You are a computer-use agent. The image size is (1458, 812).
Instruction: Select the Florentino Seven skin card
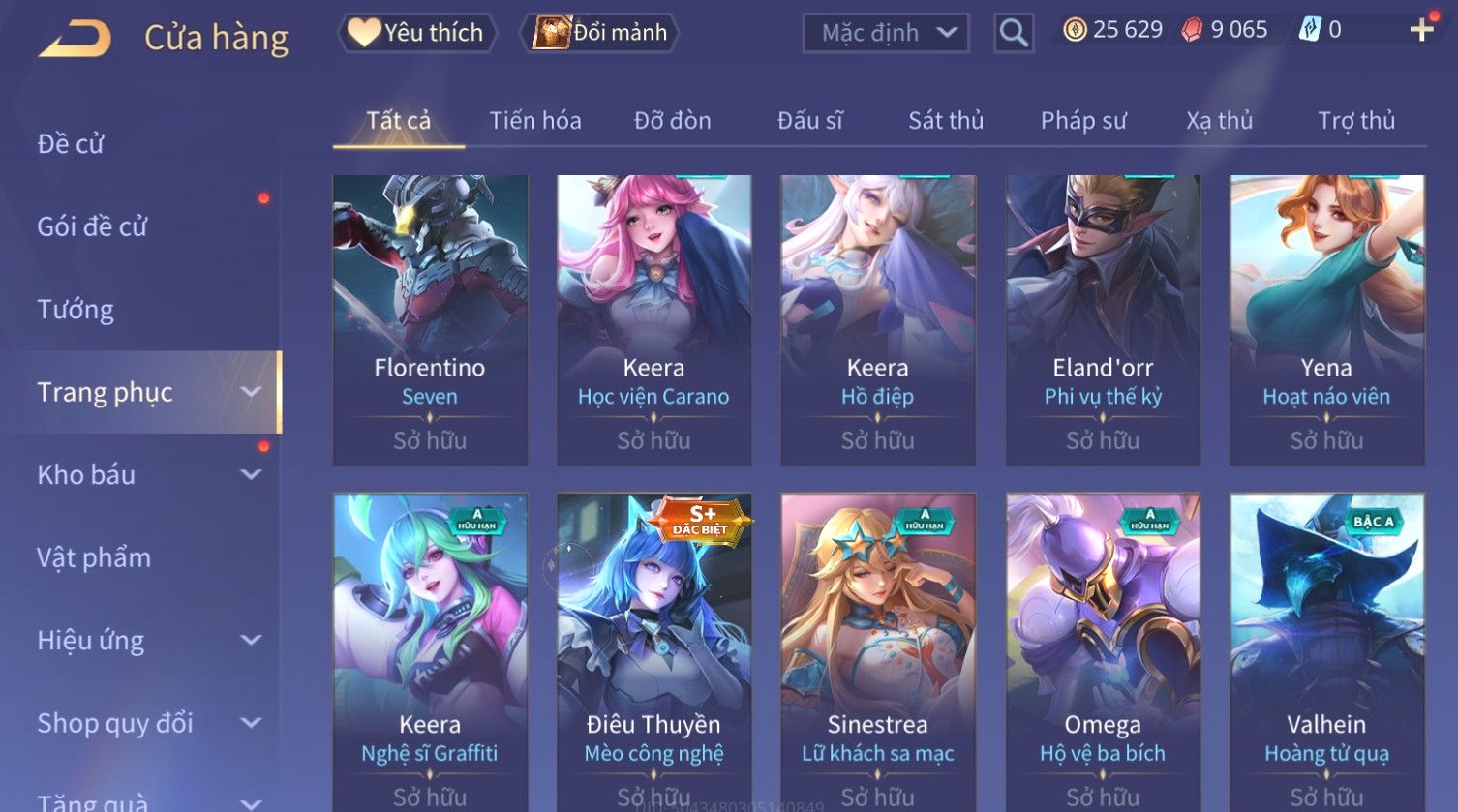click(x=430, y=320)
